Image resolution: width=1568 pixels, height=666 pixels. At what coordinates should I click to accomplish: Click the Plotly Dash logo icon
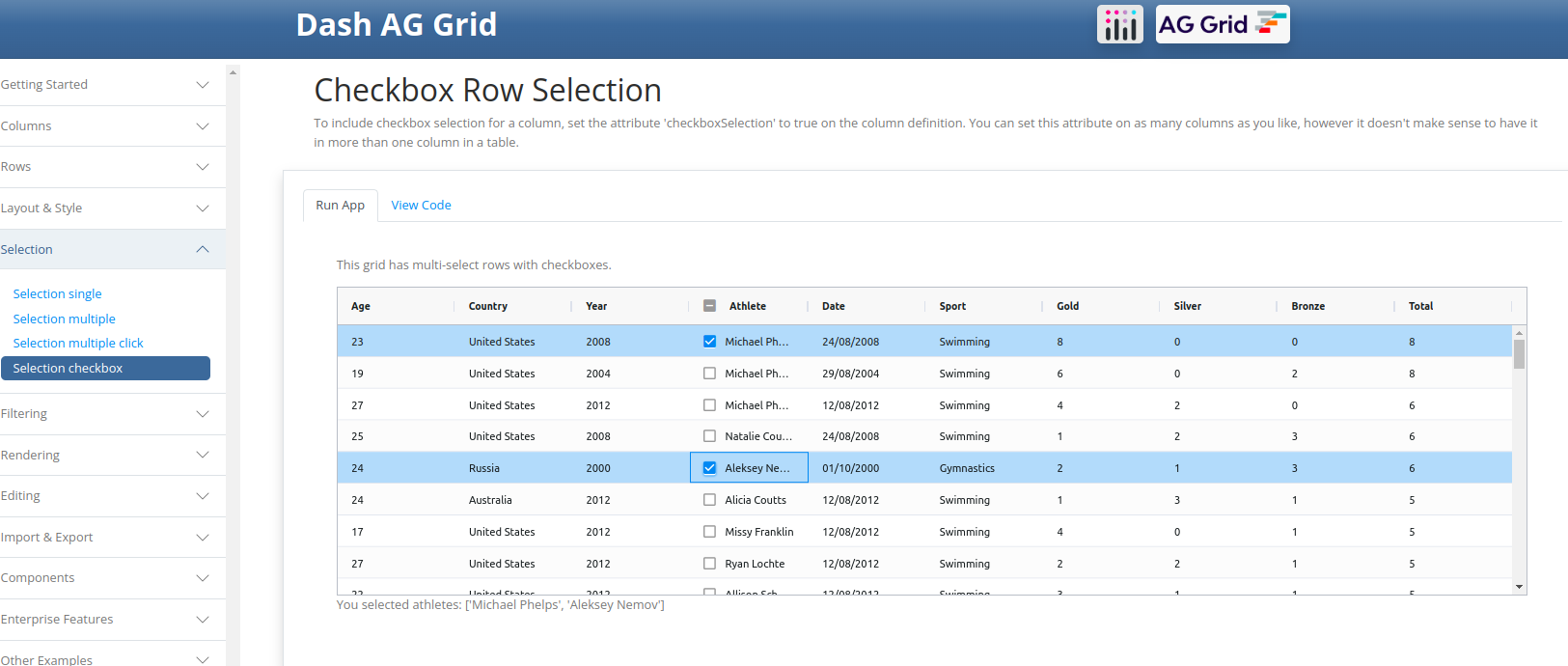1120,24
